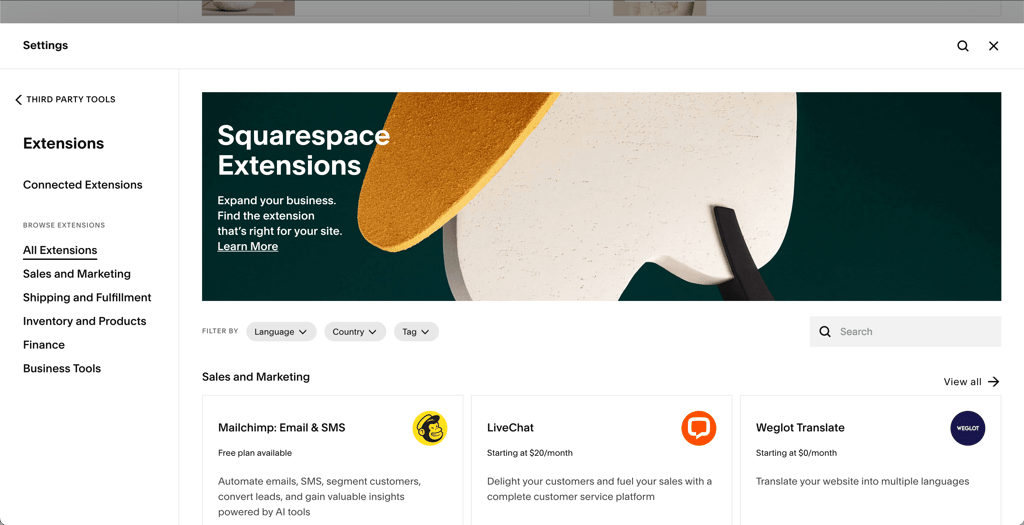1024x525 pixels.
Task: Click 'Translate your website into multiple languages' text
Action: 863,482
